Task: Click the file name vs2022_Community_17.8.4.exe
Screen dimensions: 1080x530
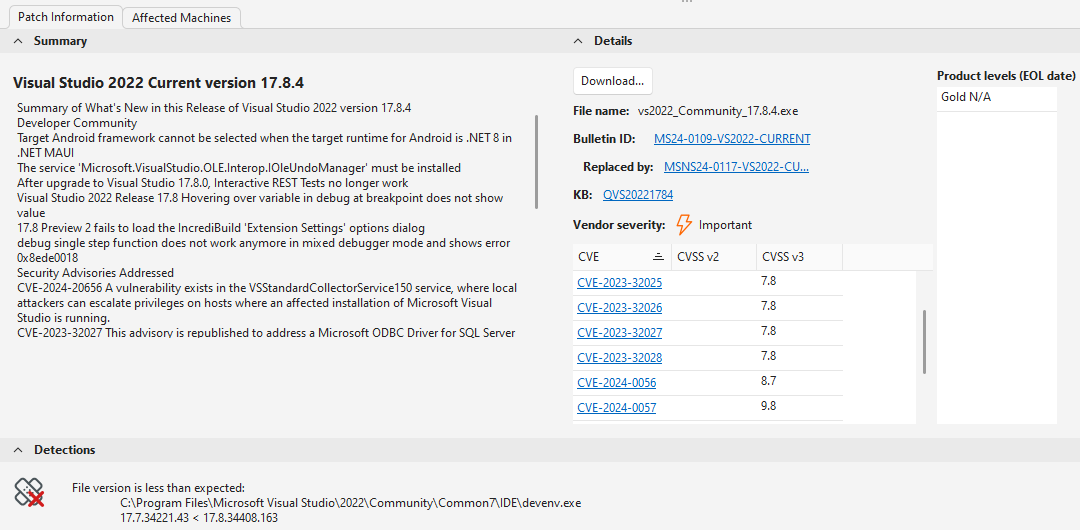Action: 718,111
